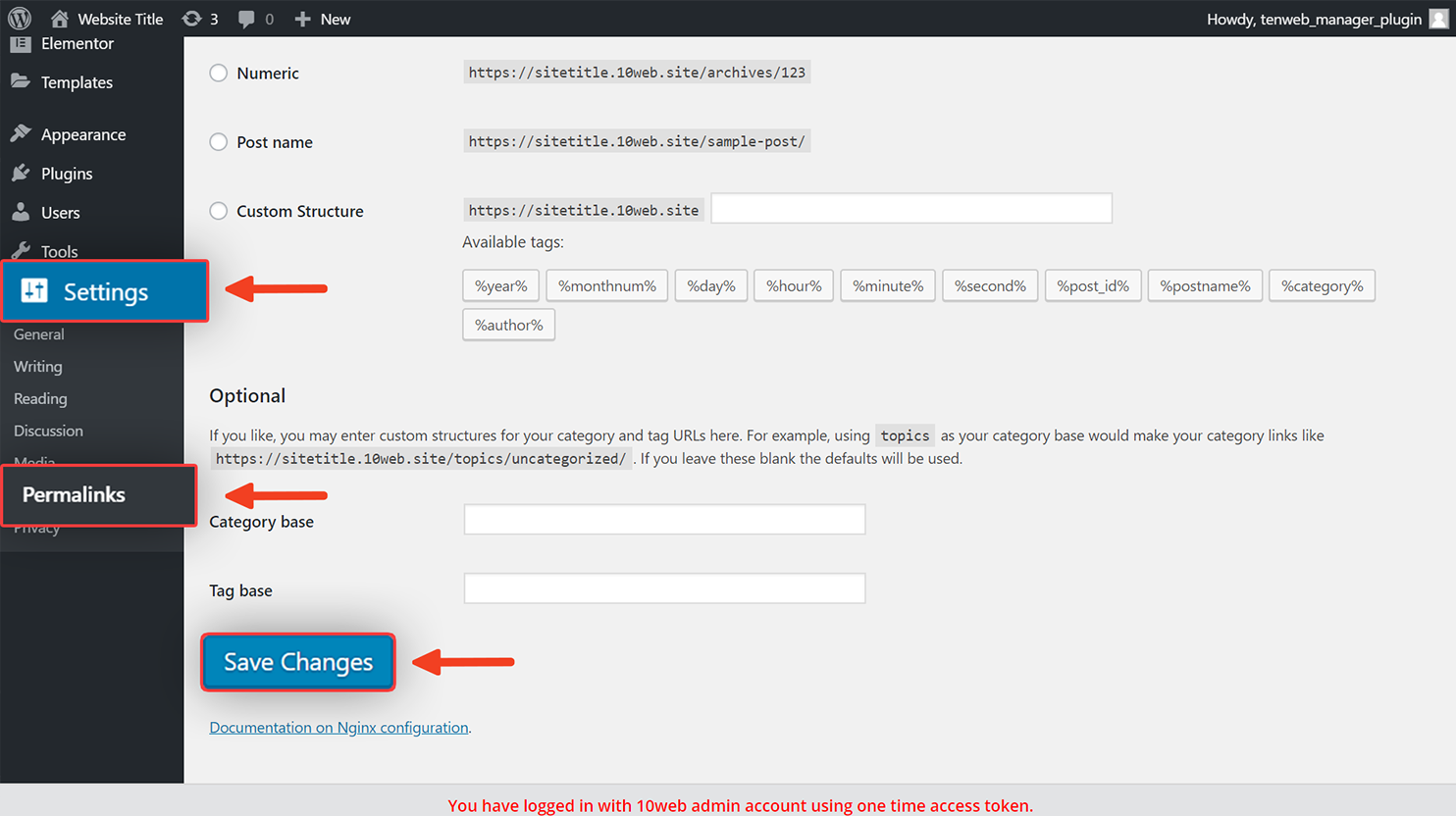This screenshot has width=1456, height=816.
Task: Select the Numeric permalink option
Action: (219, 73)
